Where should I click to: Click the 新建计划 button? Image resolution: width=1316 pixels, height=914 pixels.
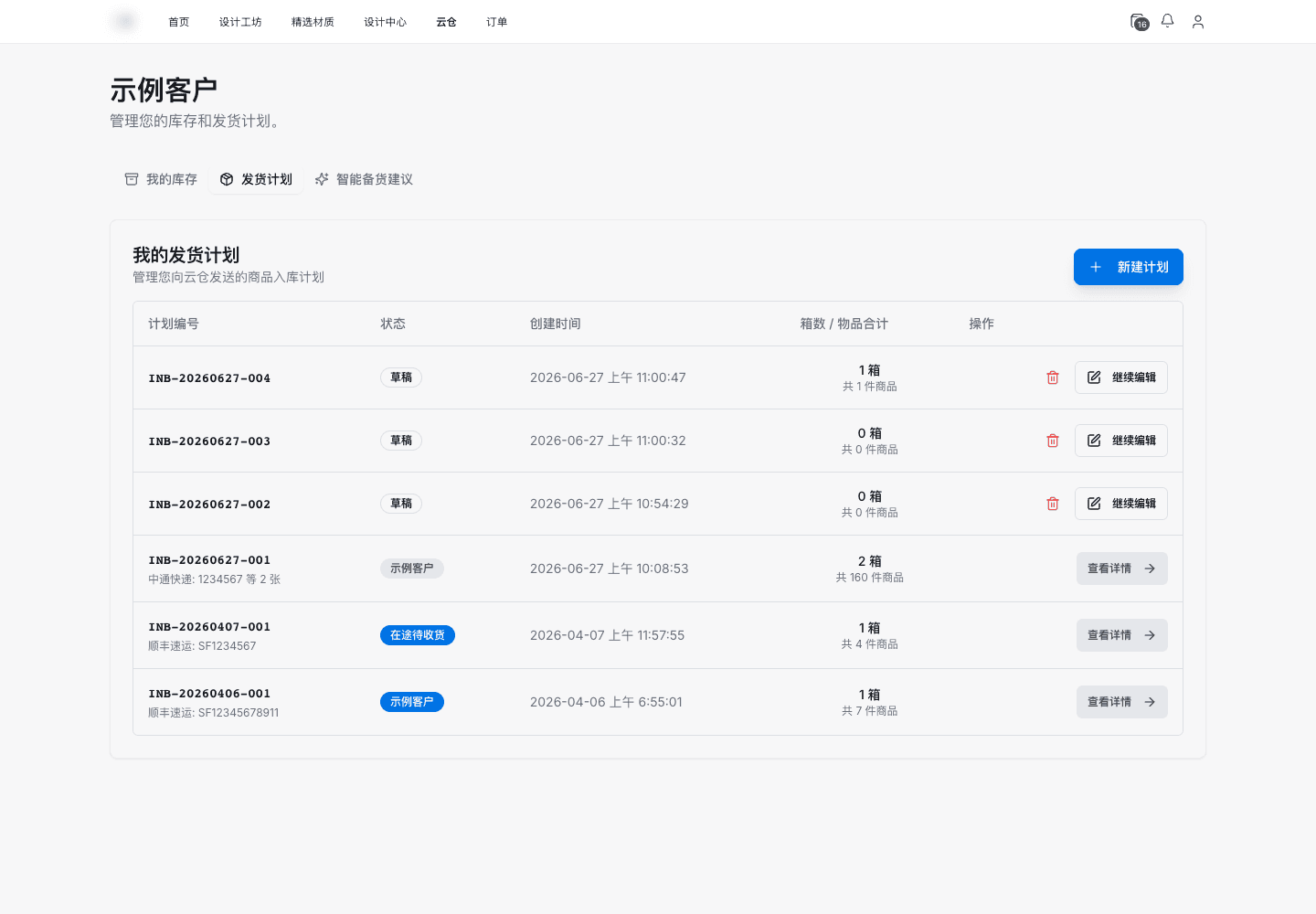(1129, 267)
